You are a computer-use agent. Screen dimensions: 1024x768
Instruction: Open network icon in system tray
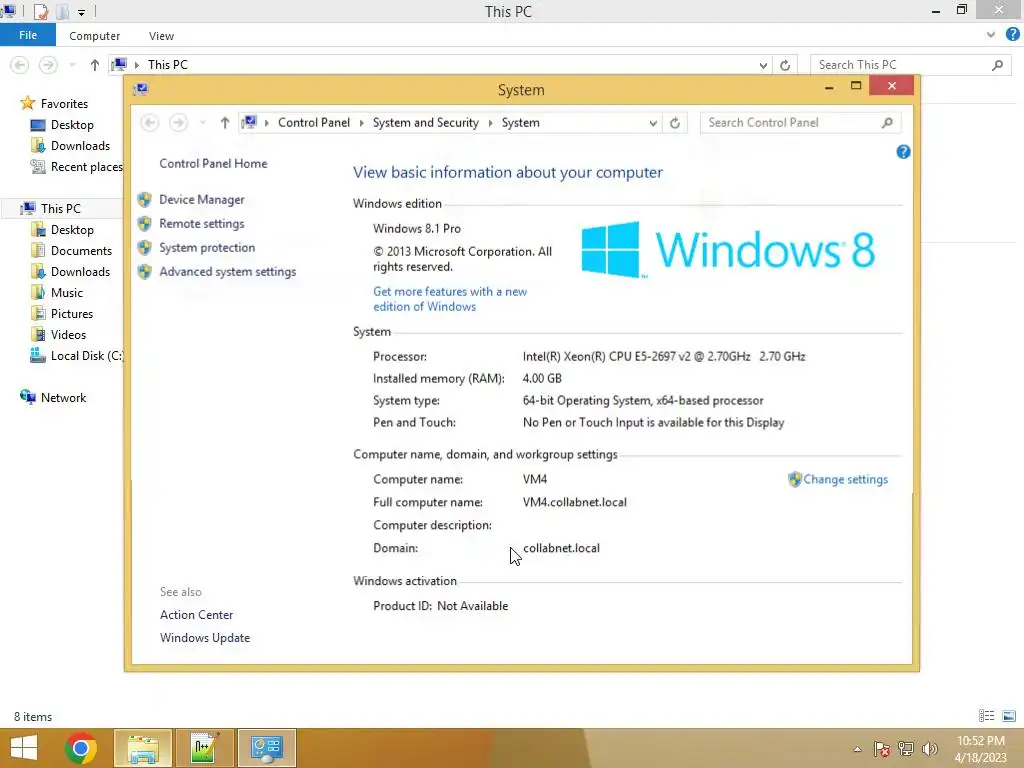[x=906, y=749]
